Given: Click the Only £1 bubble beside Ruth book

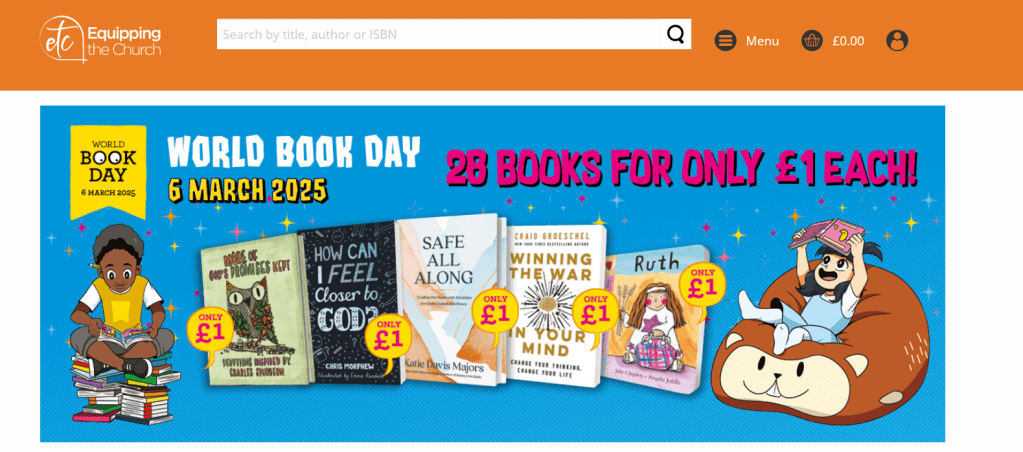Looking at the screenshot, I should pos(701,286).
